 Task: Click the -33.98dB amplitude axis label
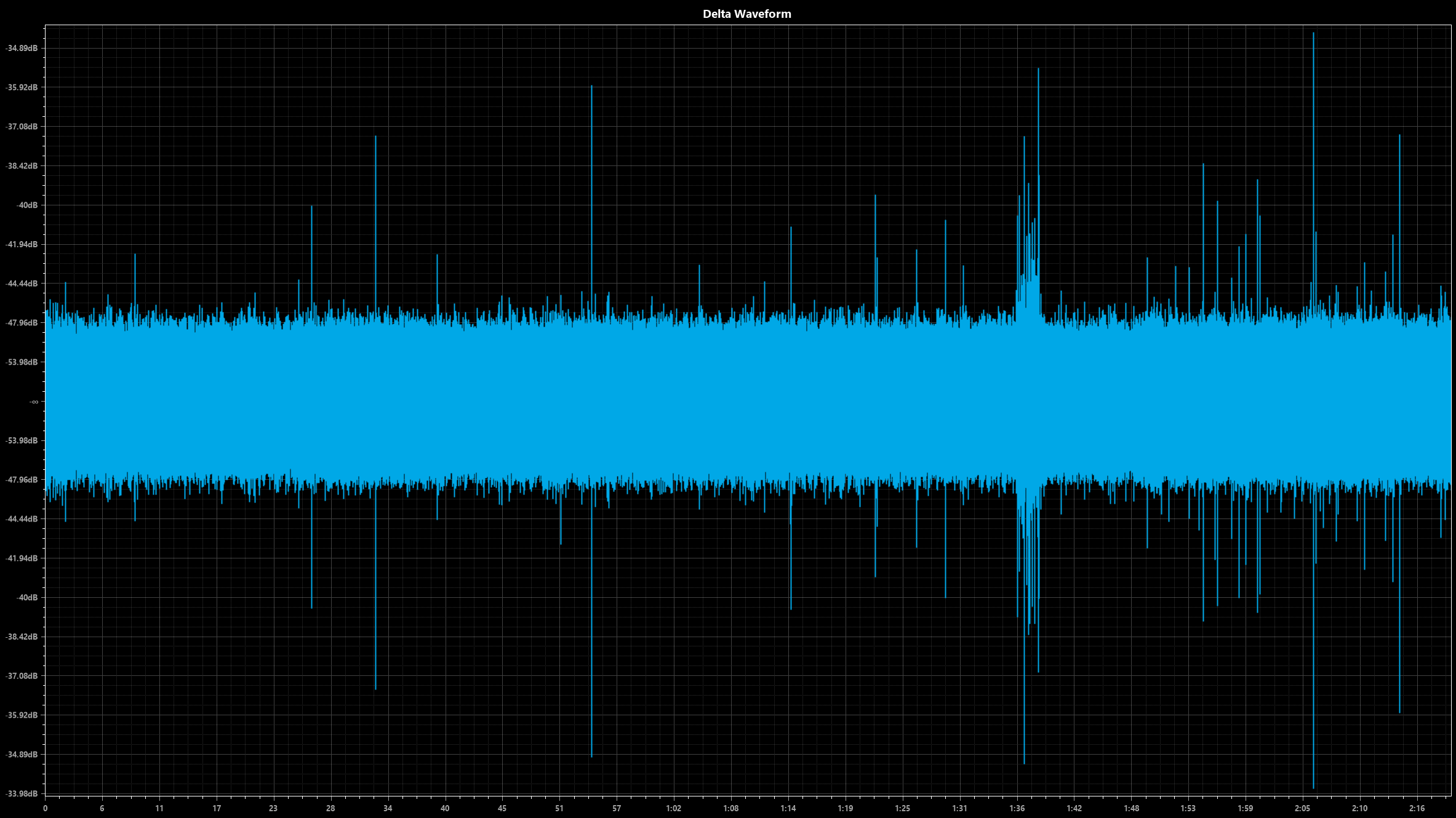click(x=22, y=793)
